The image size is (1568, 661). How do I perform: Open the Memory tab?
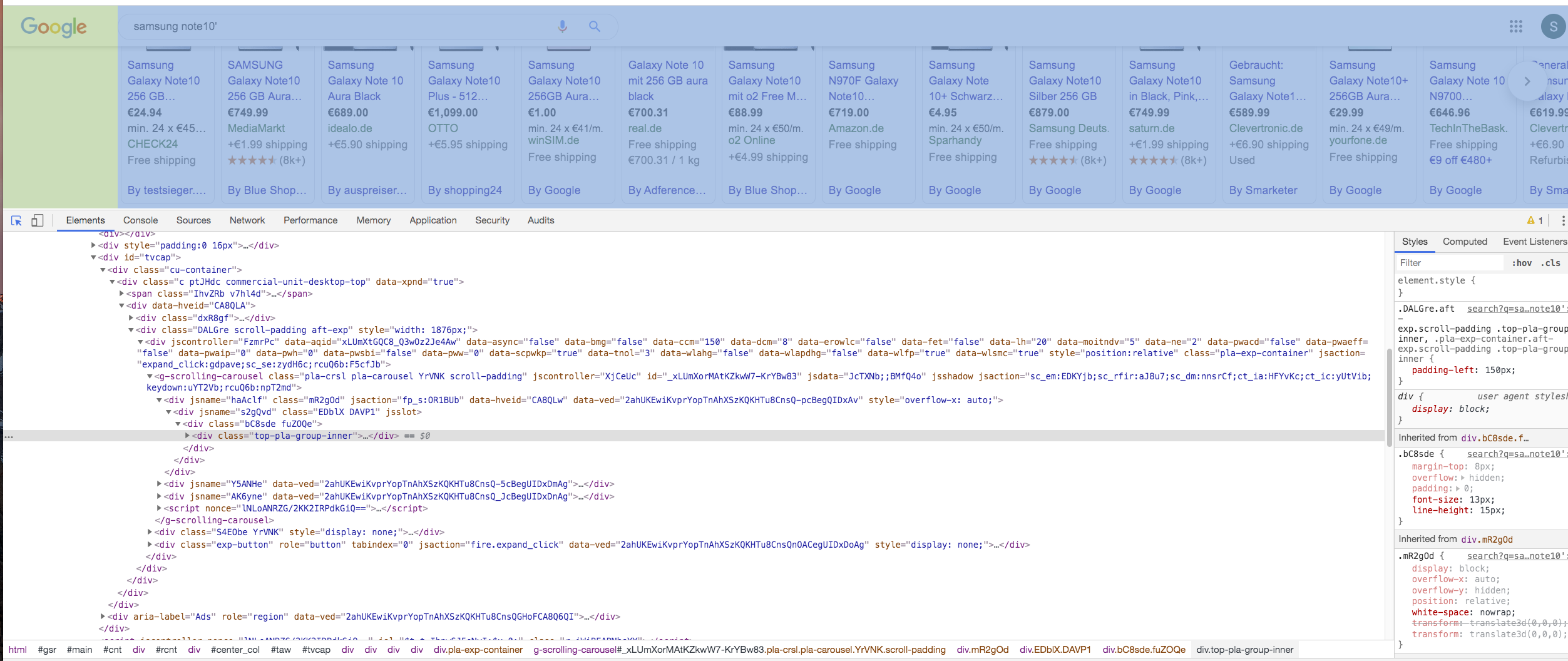pos(374,220)
